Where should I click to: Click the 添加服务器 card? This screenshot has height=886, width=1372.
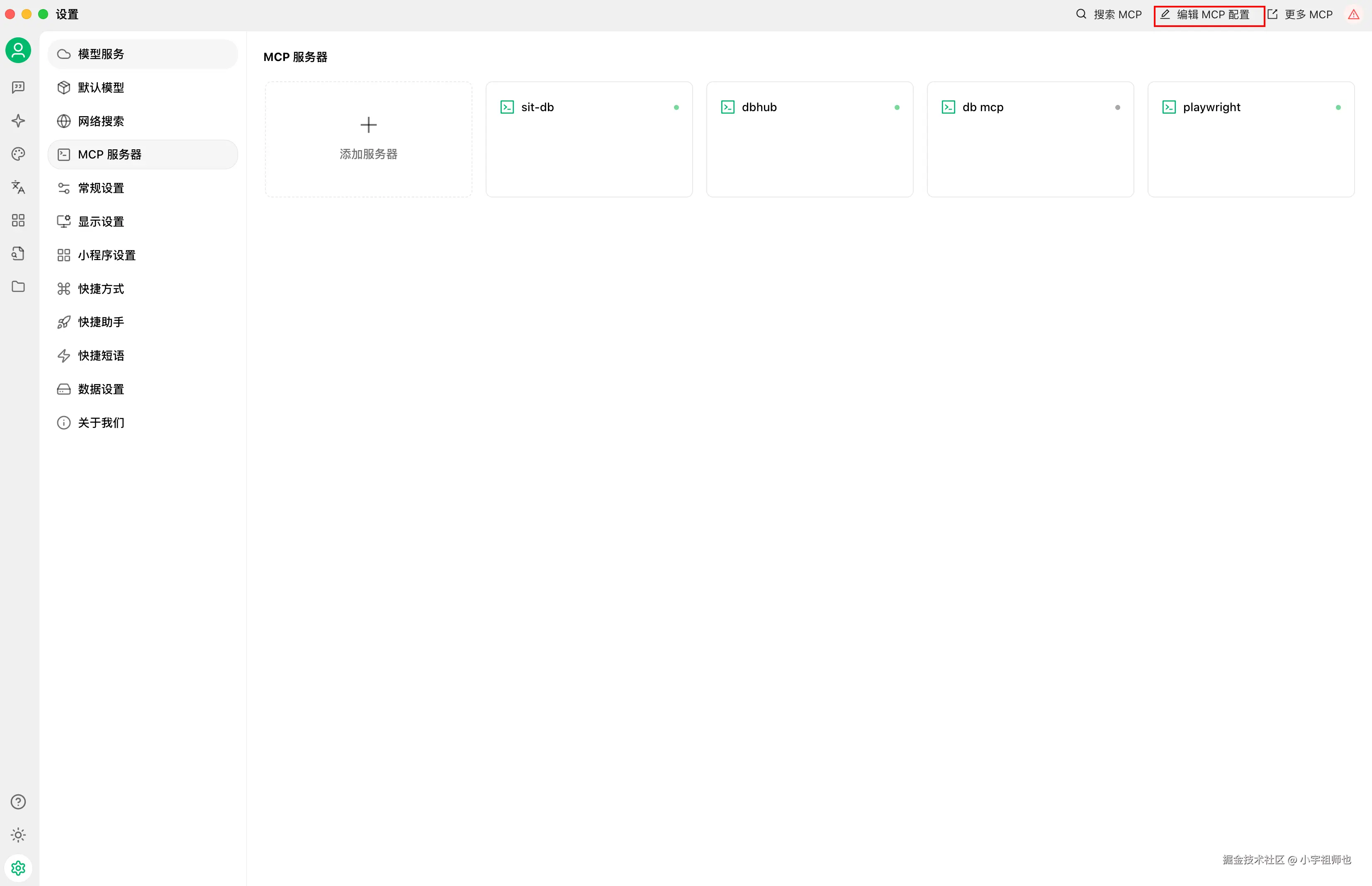[368, 139]
